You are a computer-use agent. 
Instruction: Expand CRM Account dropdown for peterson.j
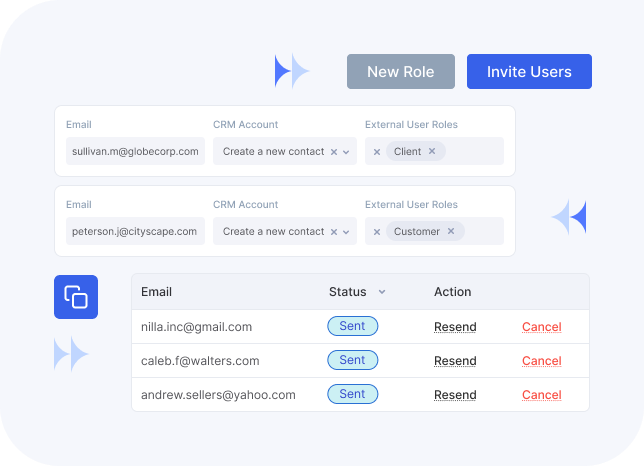click(x=346, y=232)
